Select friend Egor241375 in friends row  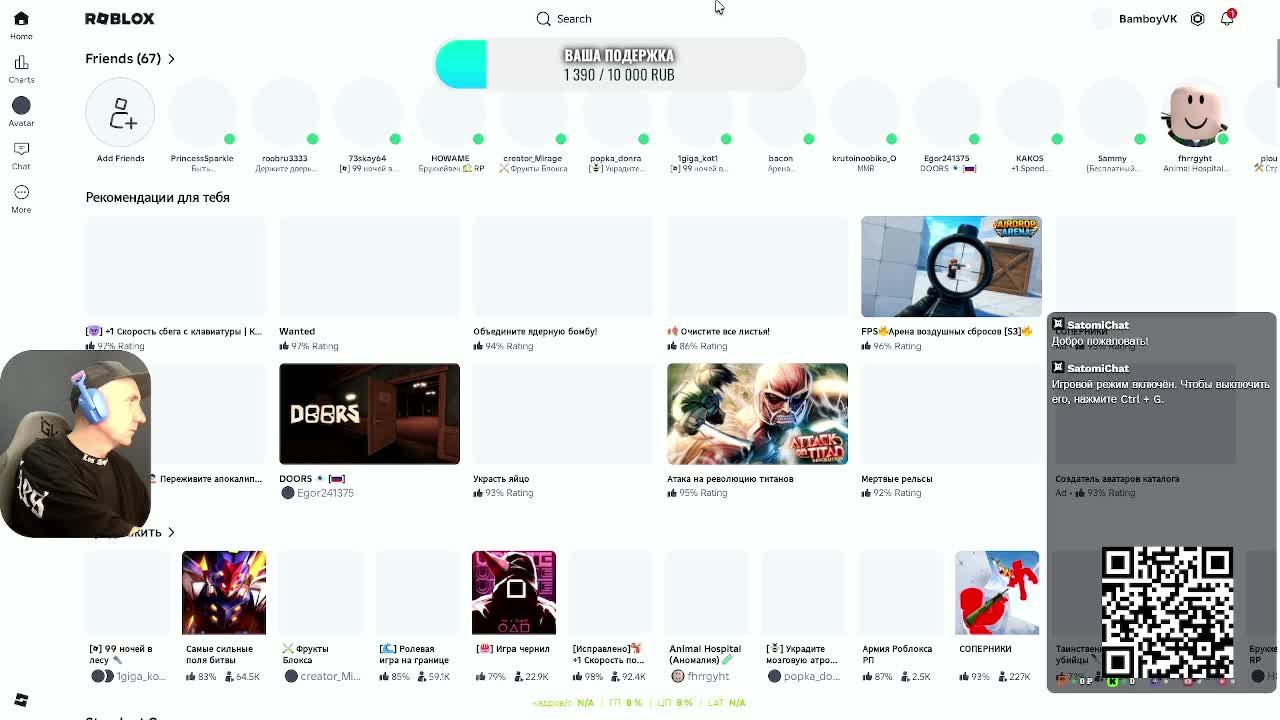(947, 113)
